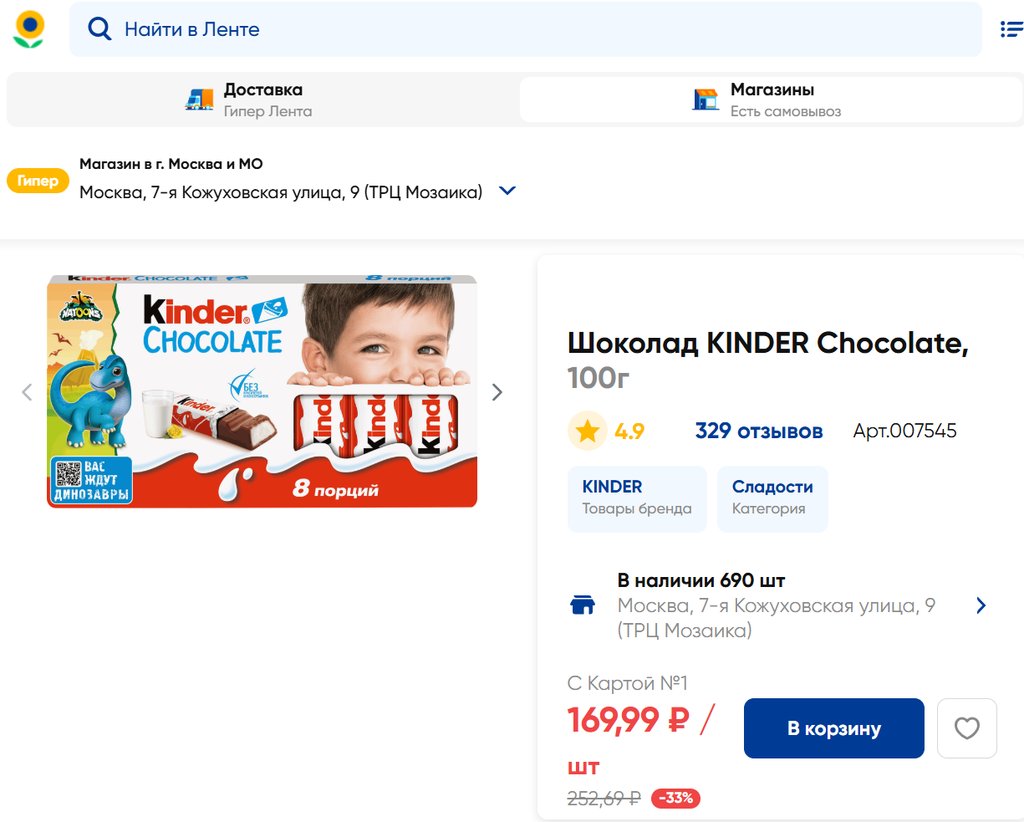Open KINDER brand products chip
1024x822 pixels.
pos(637,498)
